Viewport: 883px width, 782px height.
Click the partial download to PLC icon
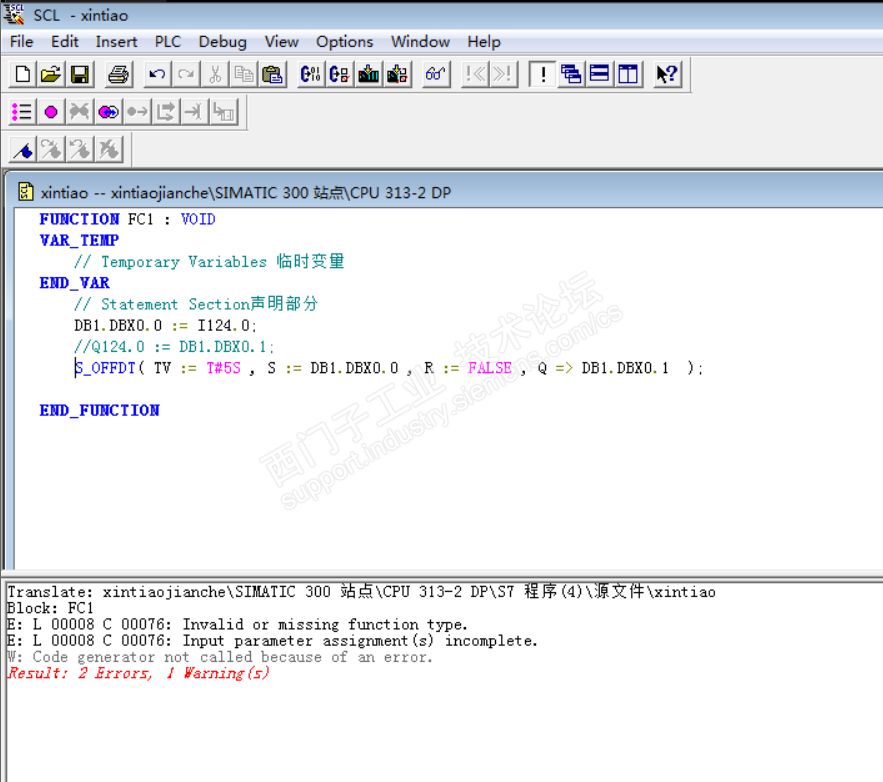397,74
